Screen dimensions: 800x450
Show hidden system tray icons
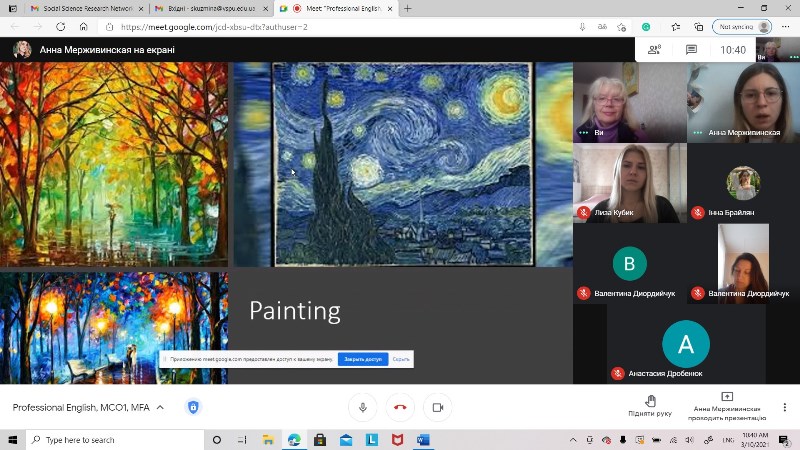tap(573, 440)
